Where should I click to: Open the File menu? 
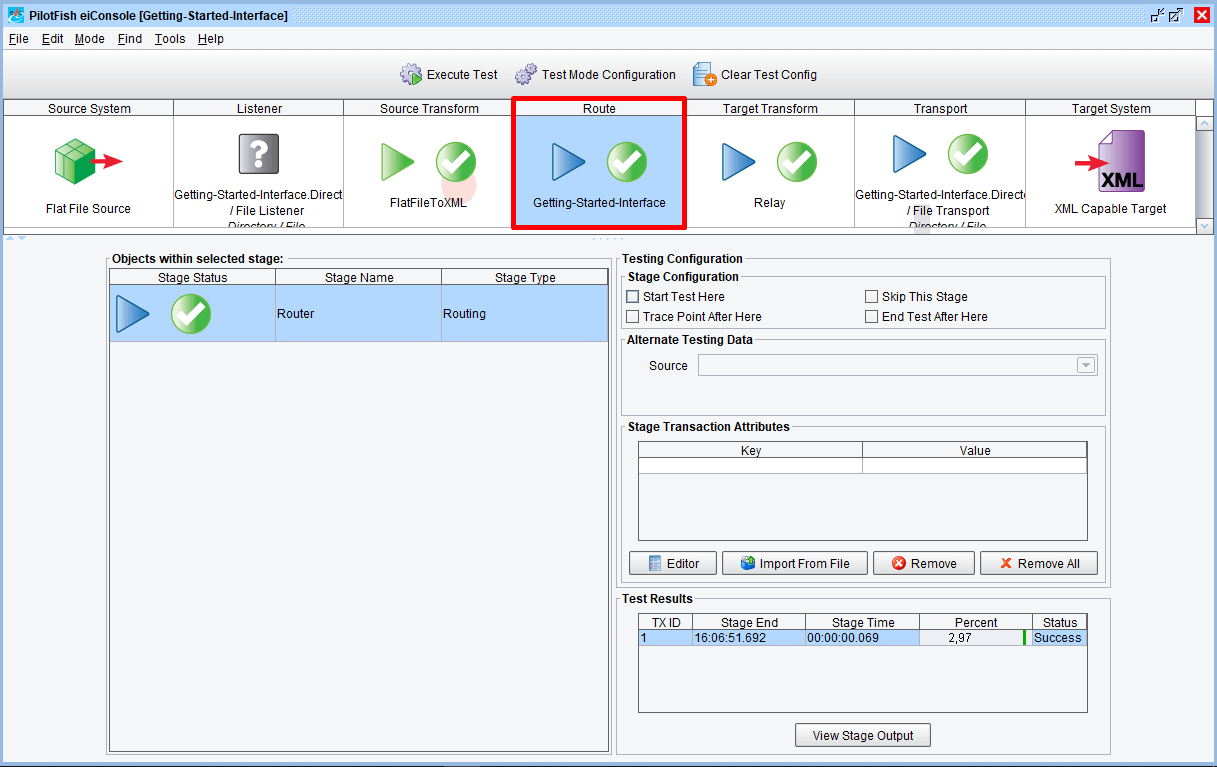19,39
